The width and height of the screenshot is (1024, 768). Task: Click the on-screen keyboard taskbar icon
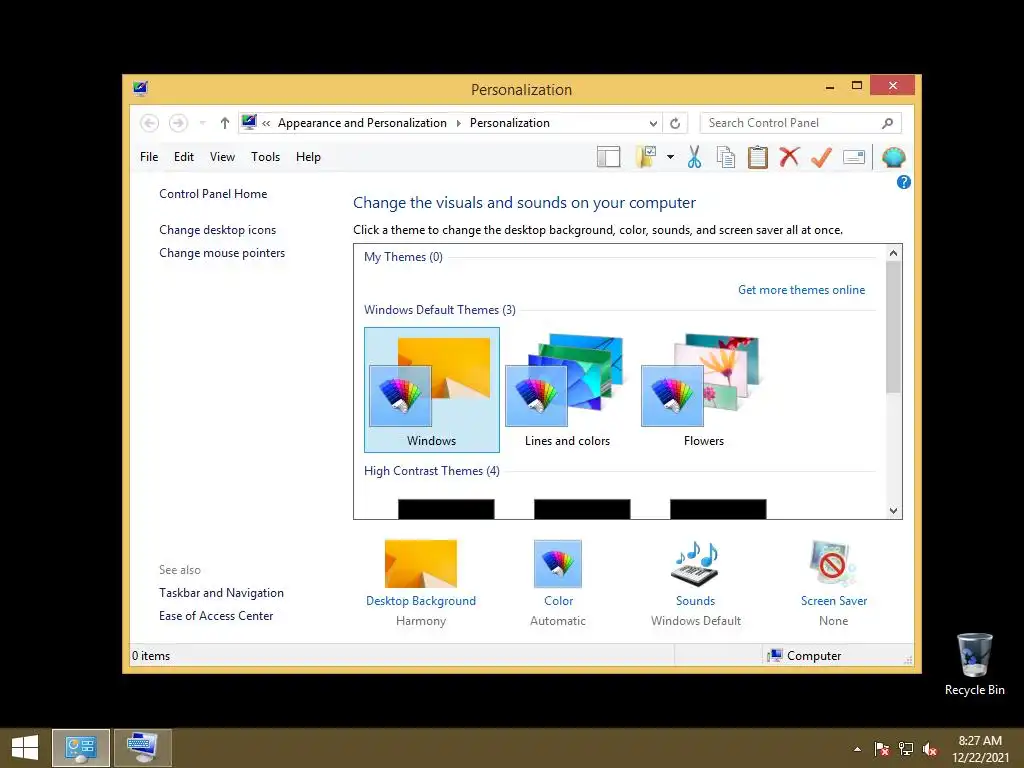143,748
